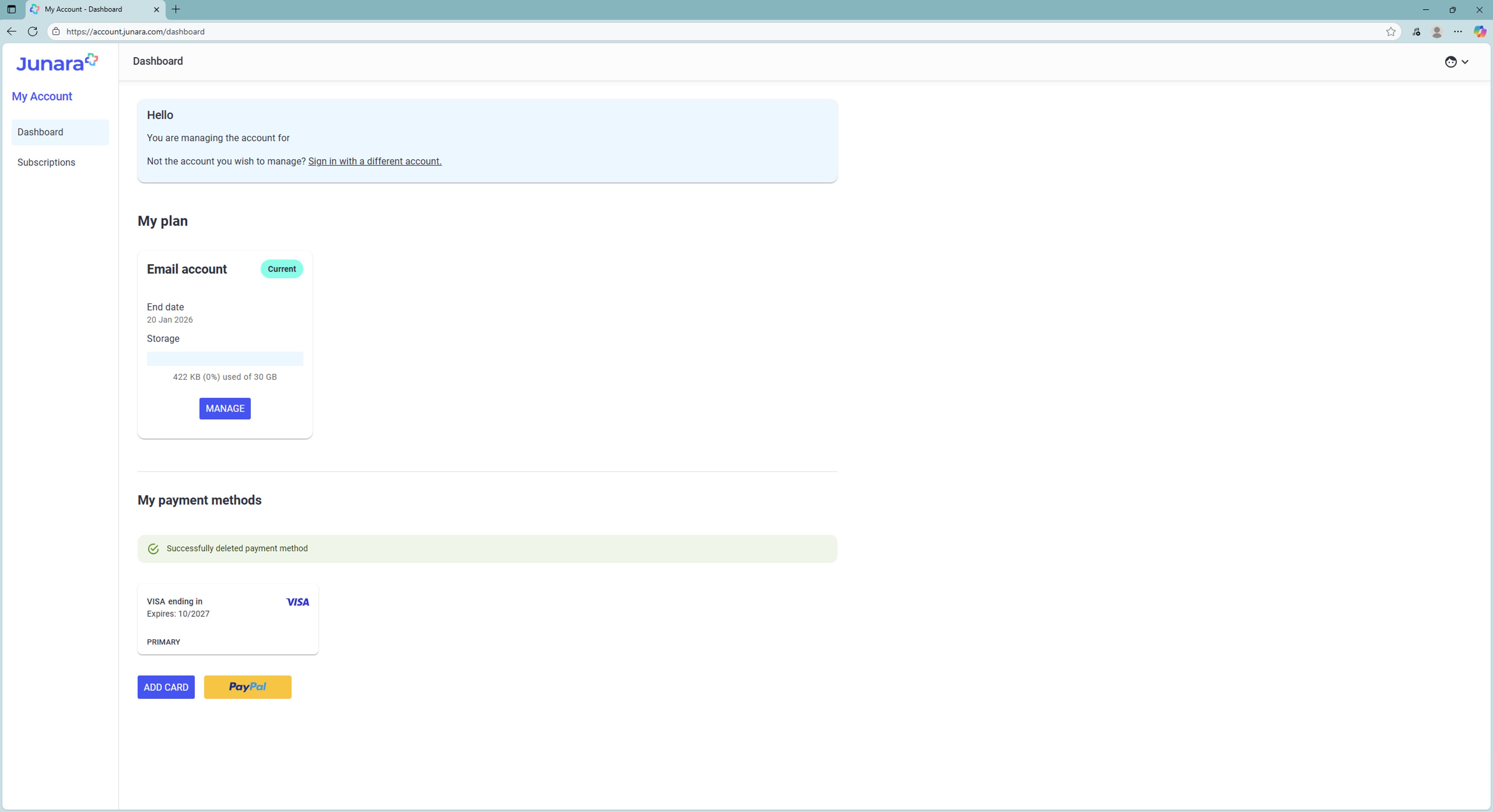Screen dimensions: 1493x812
Task: Restore down the browser window
Action: 1452,9
